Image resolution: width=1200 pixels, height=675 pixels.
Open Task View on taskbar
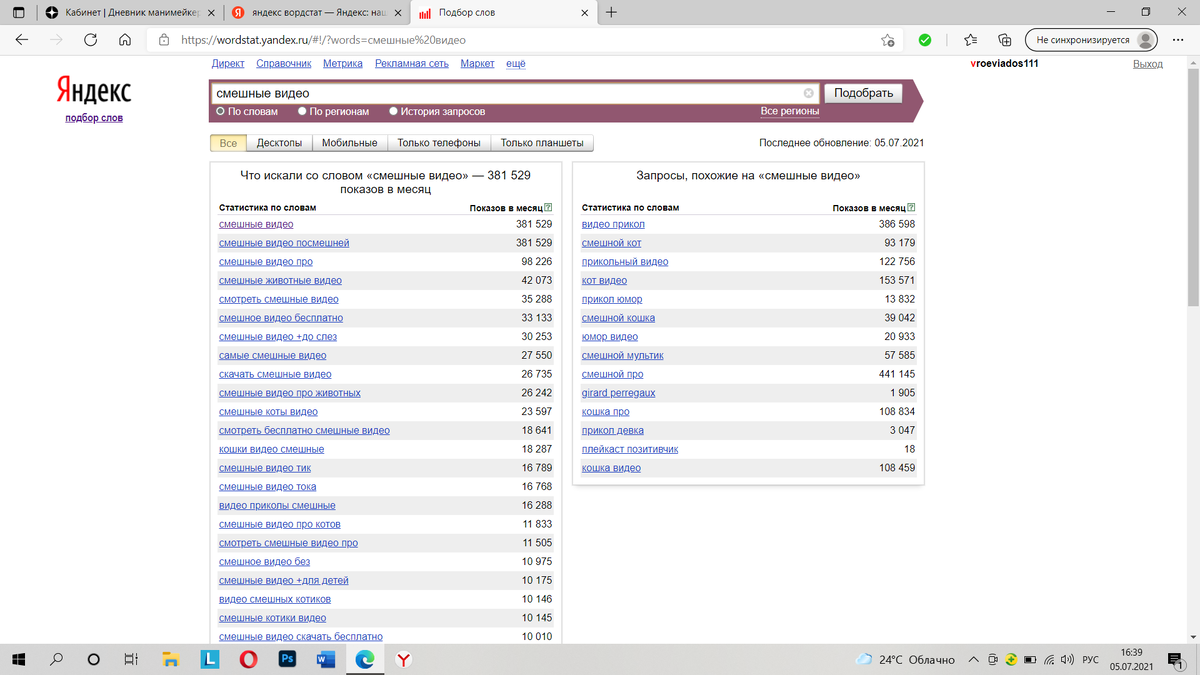[x=130, y=660]
